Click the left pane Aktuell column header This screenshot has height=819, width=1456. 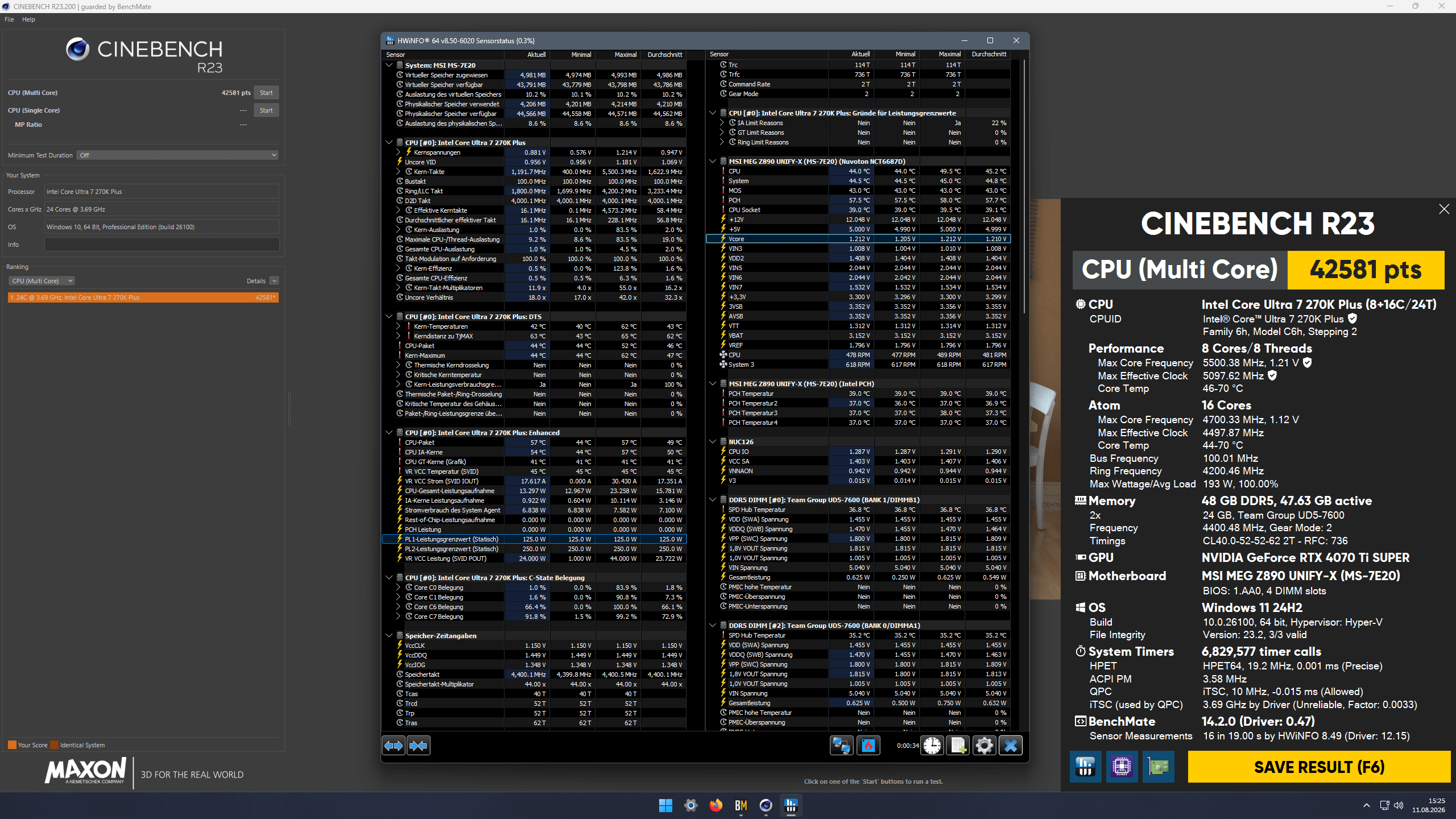527,55
